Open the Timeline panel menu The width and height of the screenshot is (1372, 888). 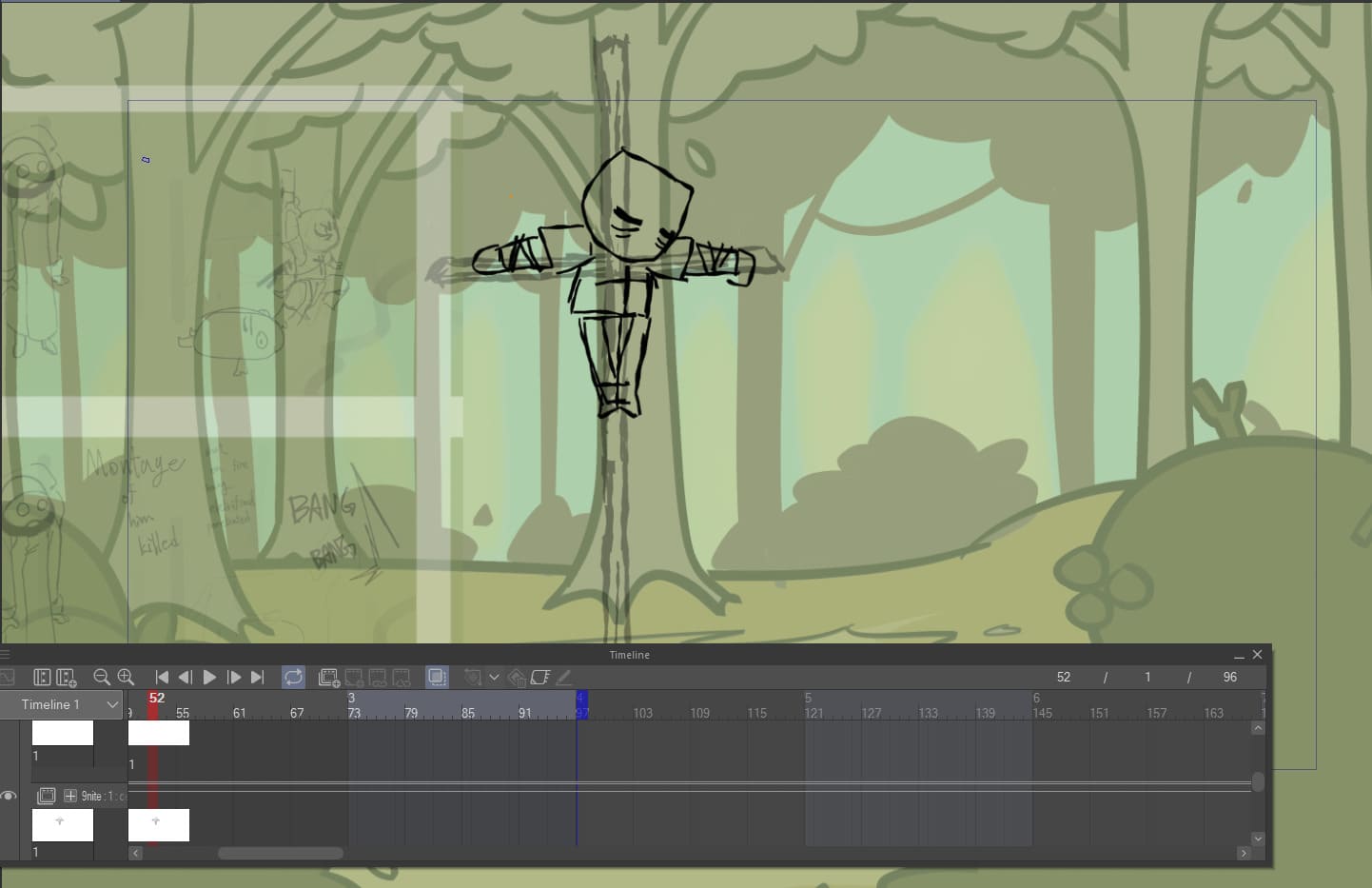(5, 655)
